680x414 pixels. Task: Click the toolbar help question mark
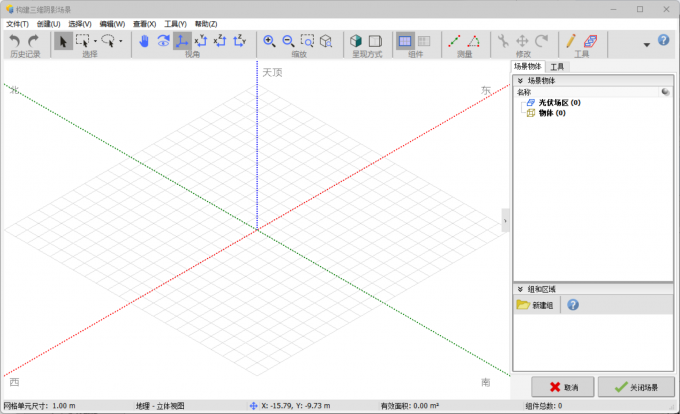click(x=664, y=40)
